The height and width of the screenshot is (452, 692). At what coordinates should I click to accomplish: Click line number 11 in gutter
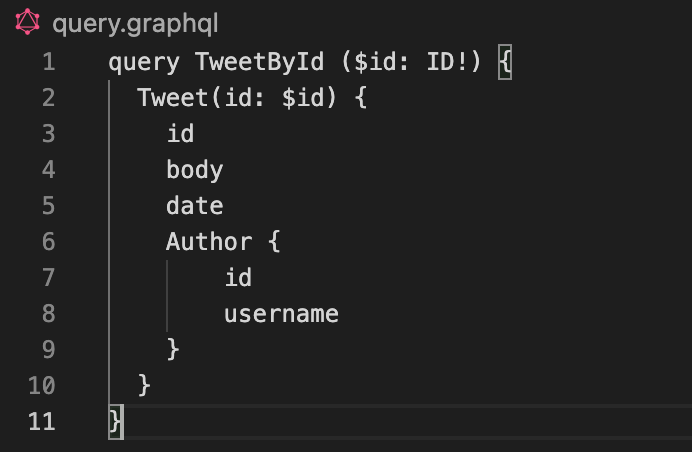click(x=42, y=421)
